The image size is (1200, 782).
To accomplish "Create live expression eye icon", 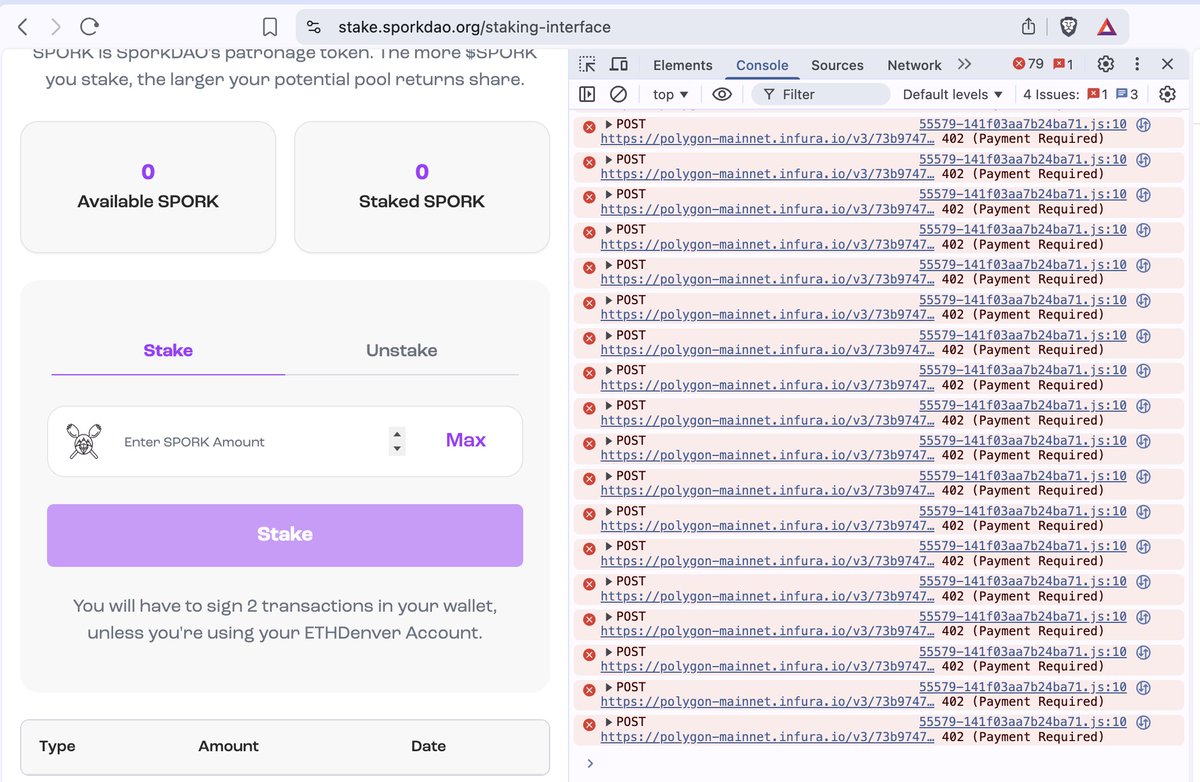I will point(722,94).
